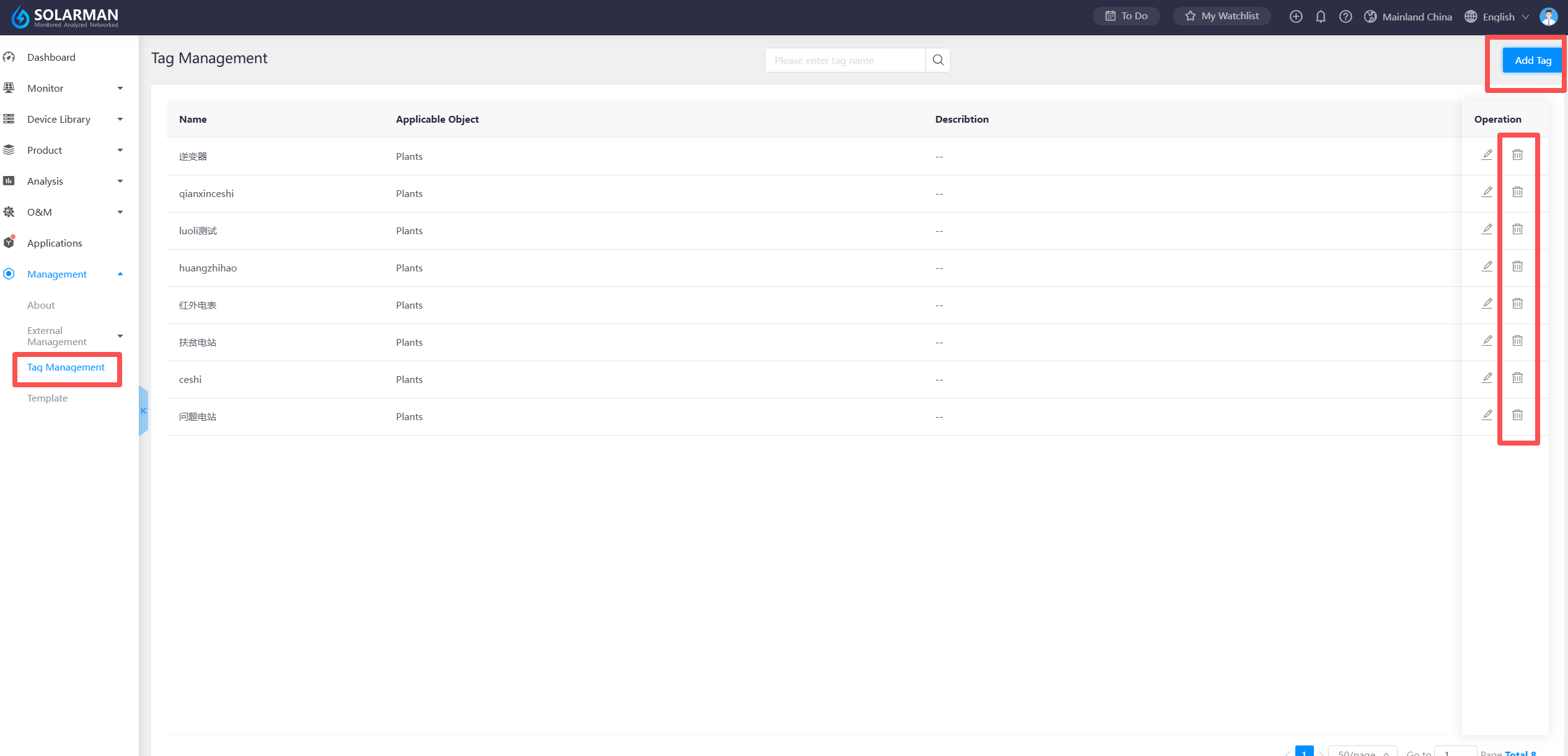The height and width of the screenshot is (756, 1568).
Task: Click the Add Tag button
Action: pyautogui.click(x=1533, y=60)
